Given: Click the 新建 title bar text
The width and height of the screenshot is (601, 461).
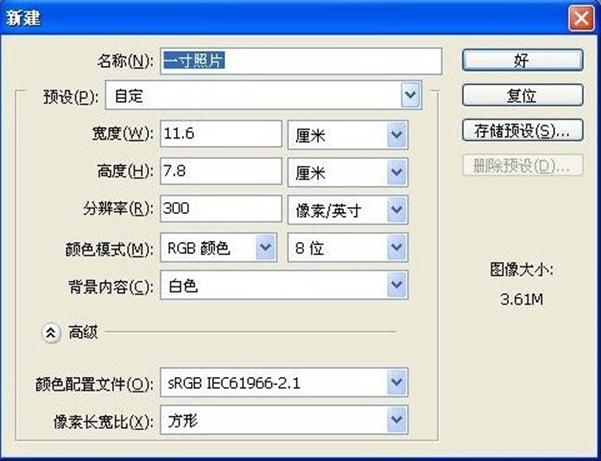Looking at the screenshot, I should pyautogui.click(x=23, y=18).
